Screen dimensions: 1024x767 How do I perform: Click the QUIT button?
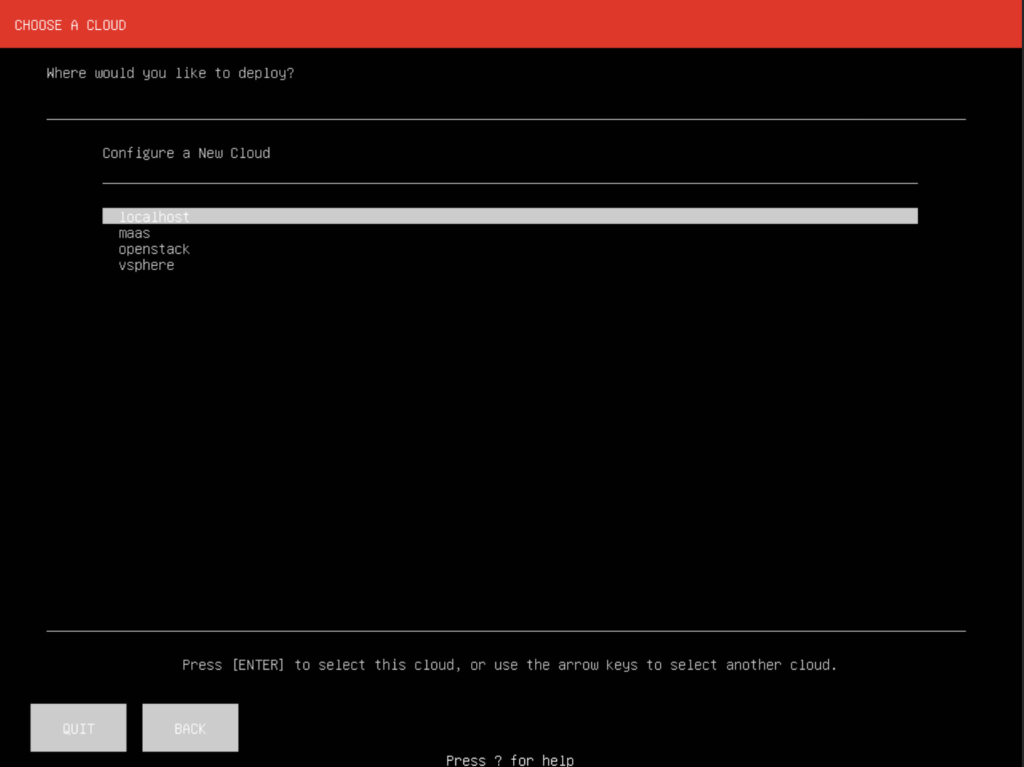point(78,727)
